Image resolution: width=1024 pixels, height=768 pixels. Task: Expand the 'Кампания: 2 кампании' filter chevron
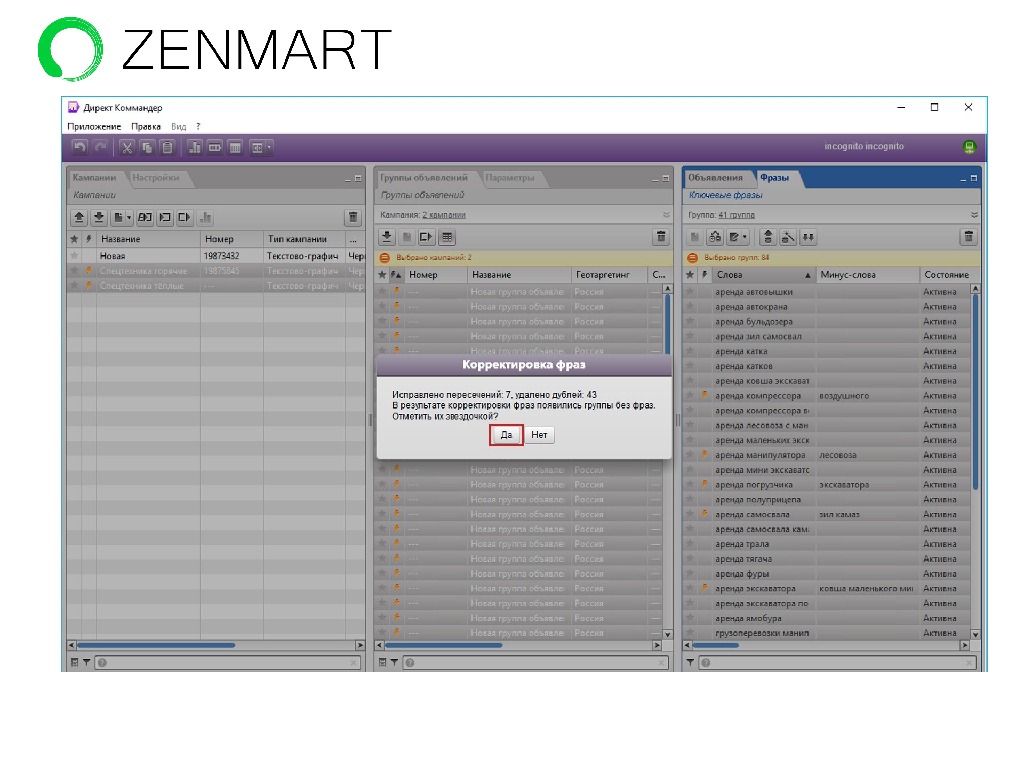coord(666,215)
